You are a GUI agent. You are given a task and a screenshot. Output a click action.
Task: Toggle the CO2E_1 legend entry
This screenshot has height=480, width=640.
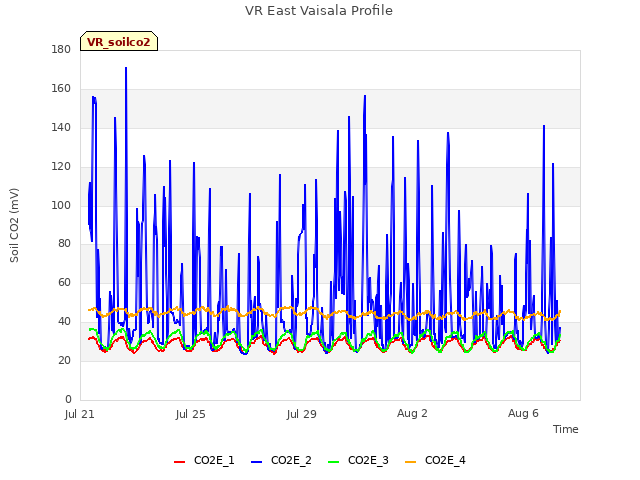(x=204, y=460)
